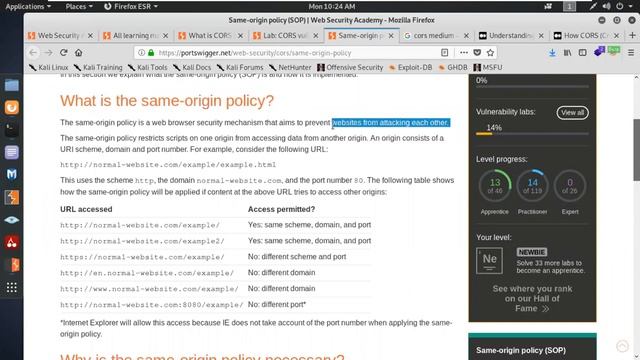Show applications grid in dock

pos(11,287)
